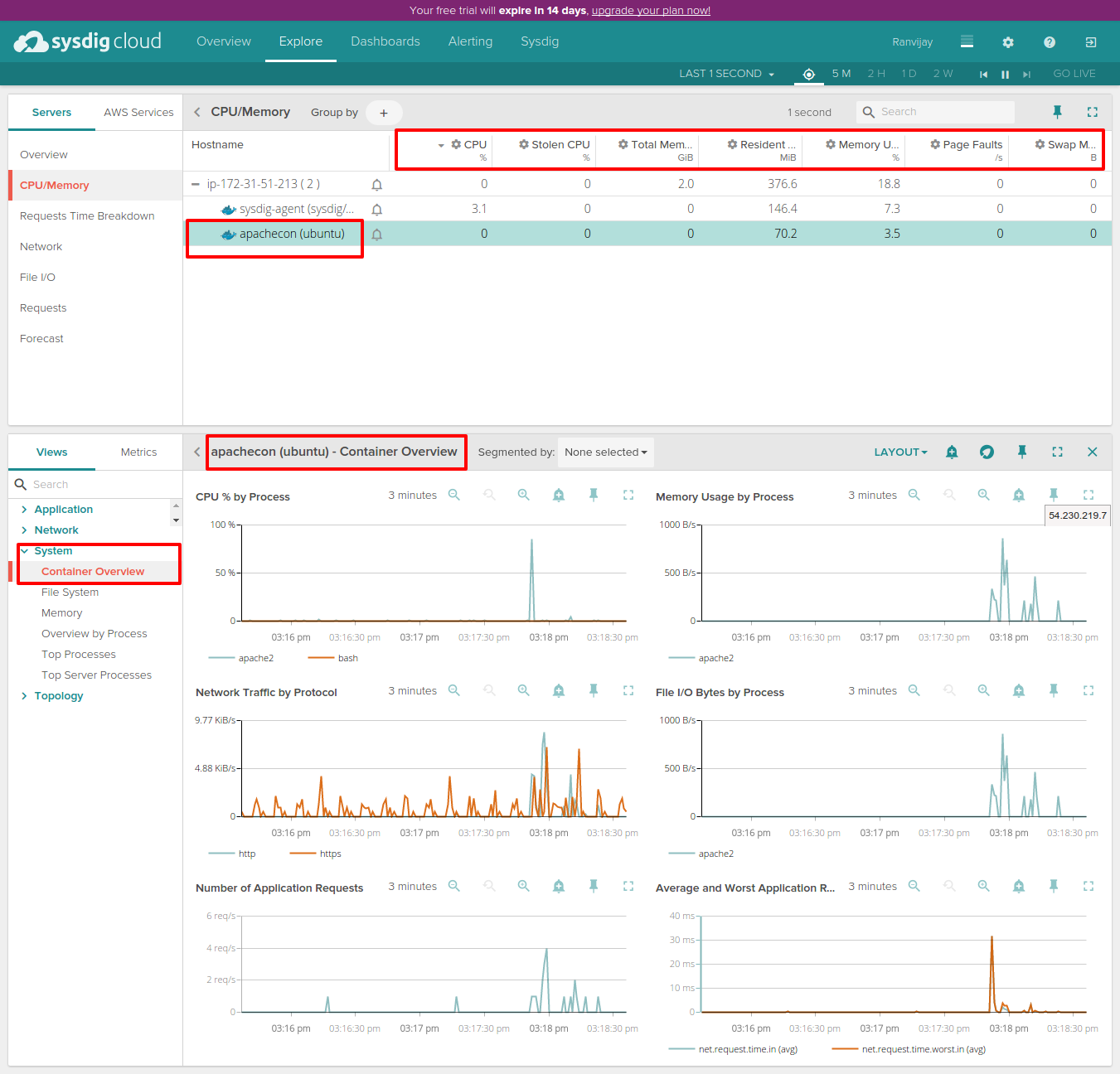The height and width of the screenshot is (1074, 1120).
Task: Click the GO LIVE button
Action: 1074,74
